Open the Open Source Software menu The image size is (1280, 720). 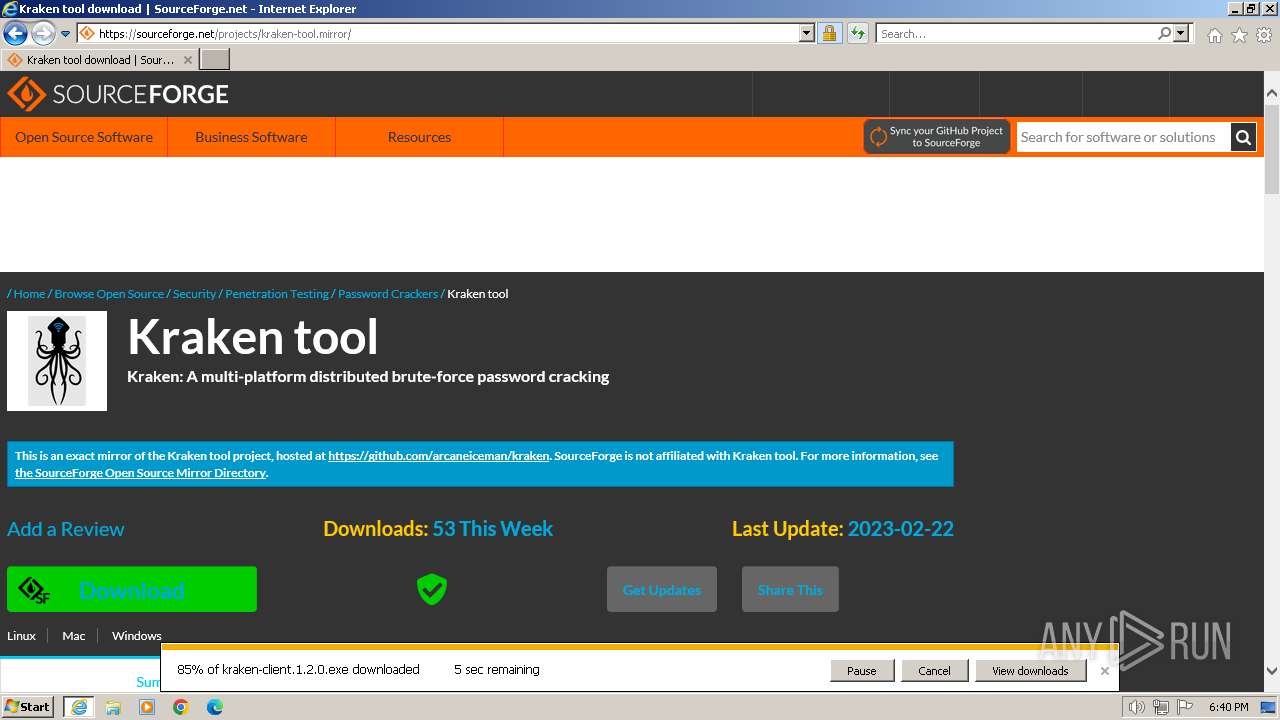pyautogui.click(x=84, y=137)
